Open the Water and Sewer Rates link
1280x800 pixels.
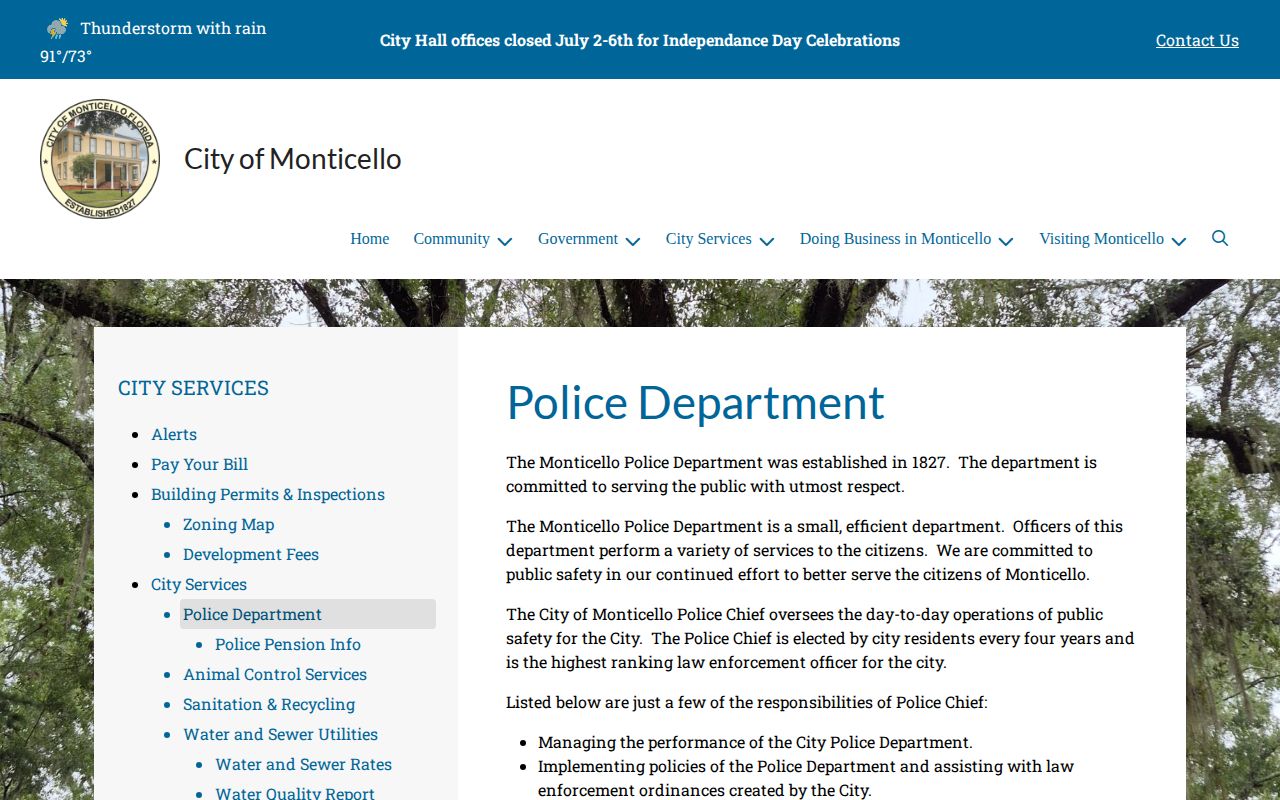tap(304, 764)
